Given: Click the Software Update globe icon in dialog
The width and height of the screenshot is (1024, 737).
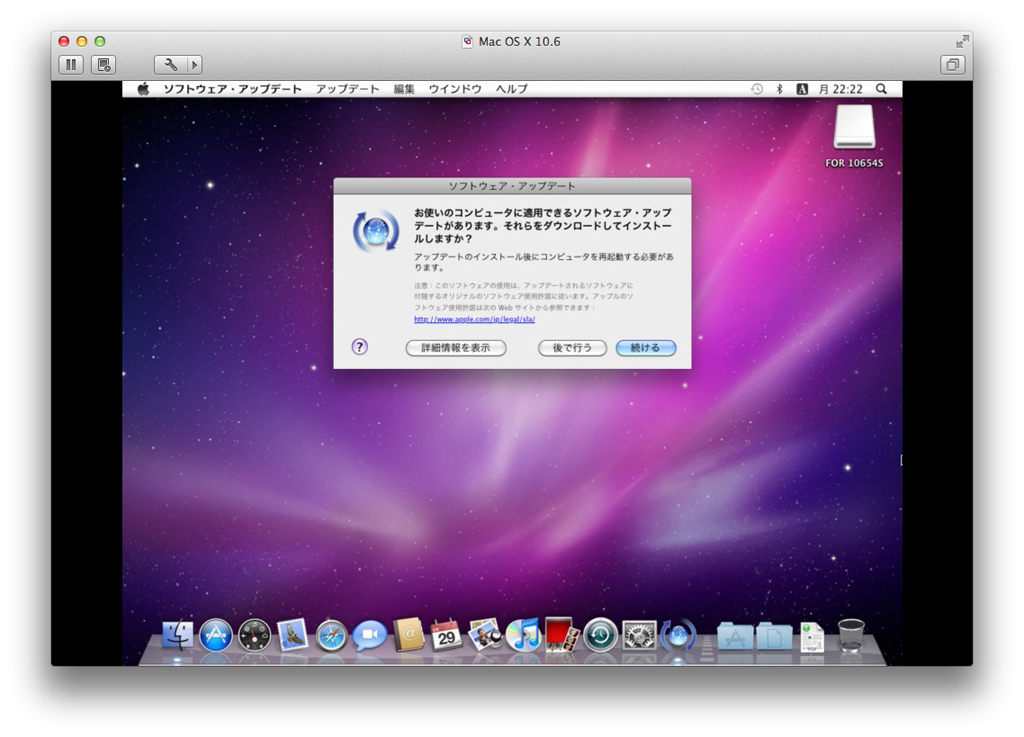Looking at the screenshot, I should click(x=376, y=231).
